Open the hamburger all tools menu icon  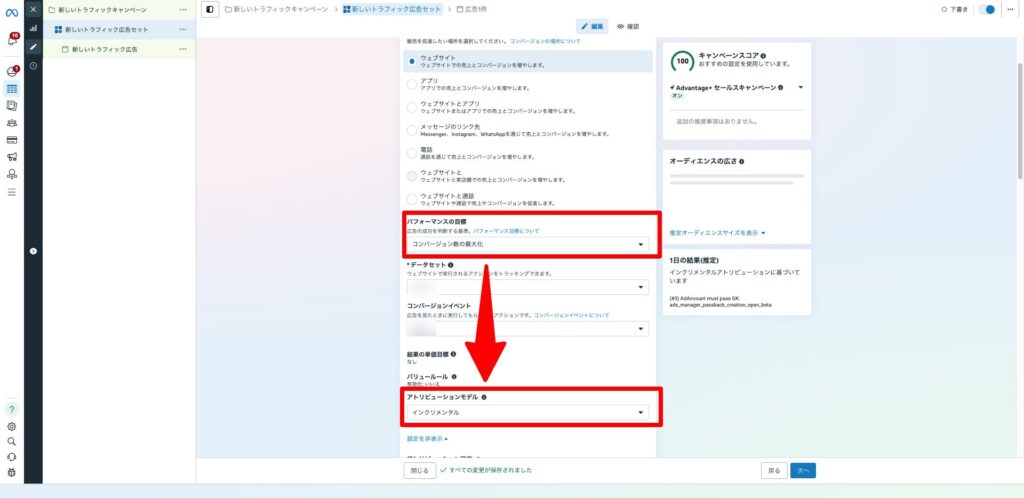coord(12,192)
